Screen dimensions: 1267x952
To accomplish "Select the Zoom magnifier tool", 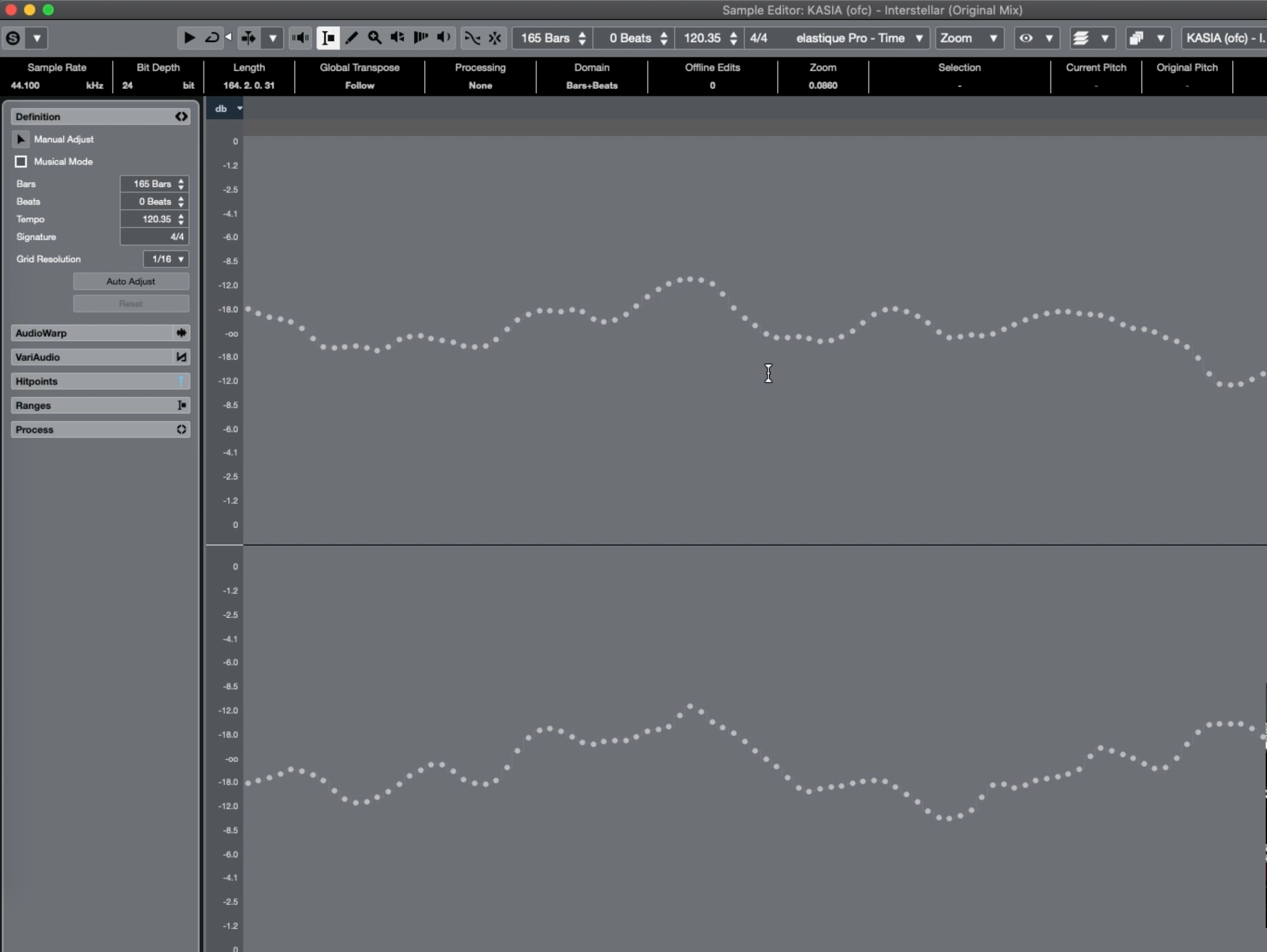I will click(x=374, y=38).
